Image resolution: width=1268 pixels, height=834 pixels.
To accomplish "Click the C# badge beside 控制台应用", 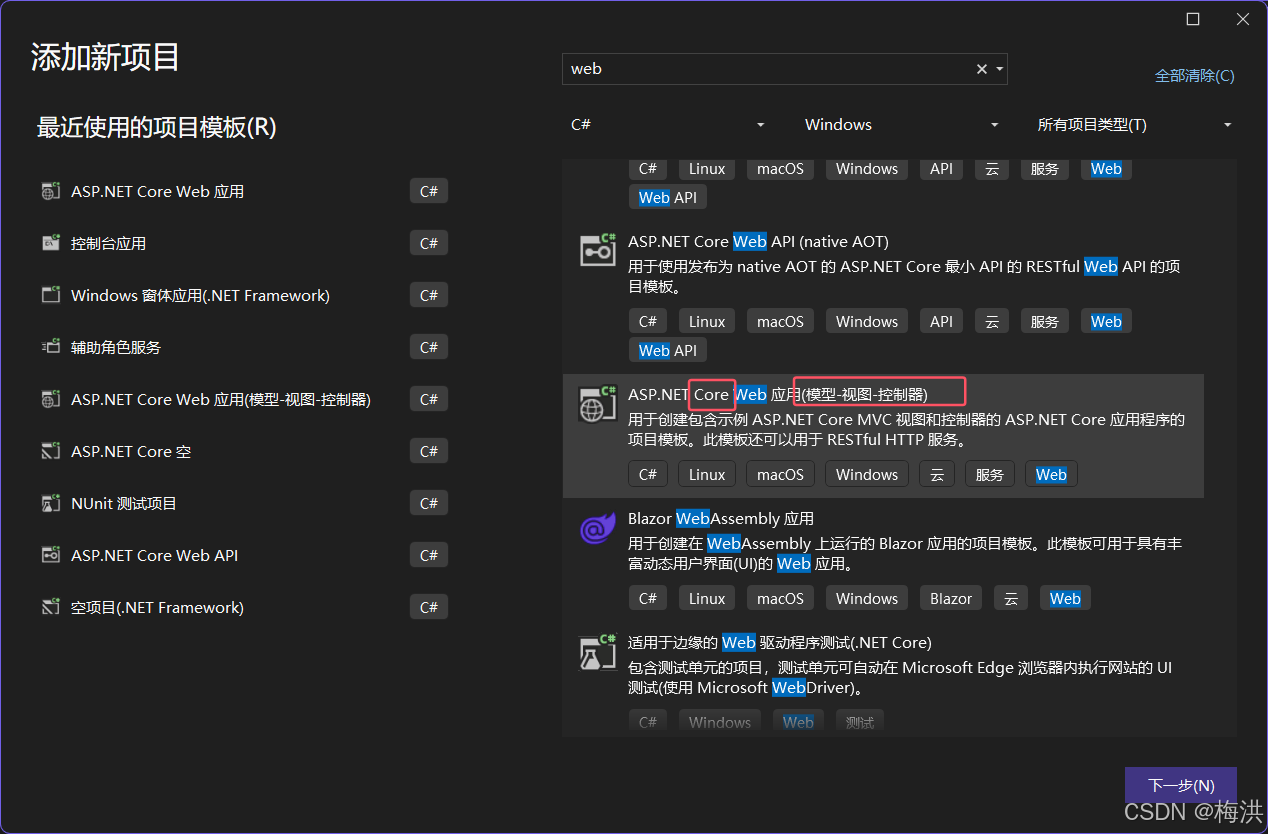I will click(429, 243).
